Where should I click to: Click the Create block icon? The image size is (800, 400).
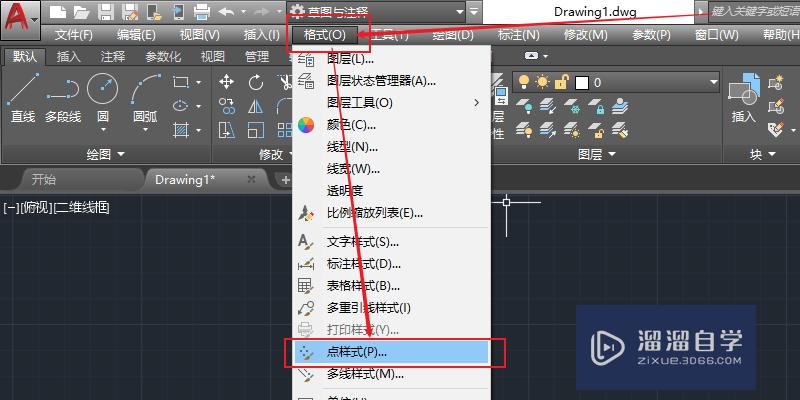(x=775, y=82)
